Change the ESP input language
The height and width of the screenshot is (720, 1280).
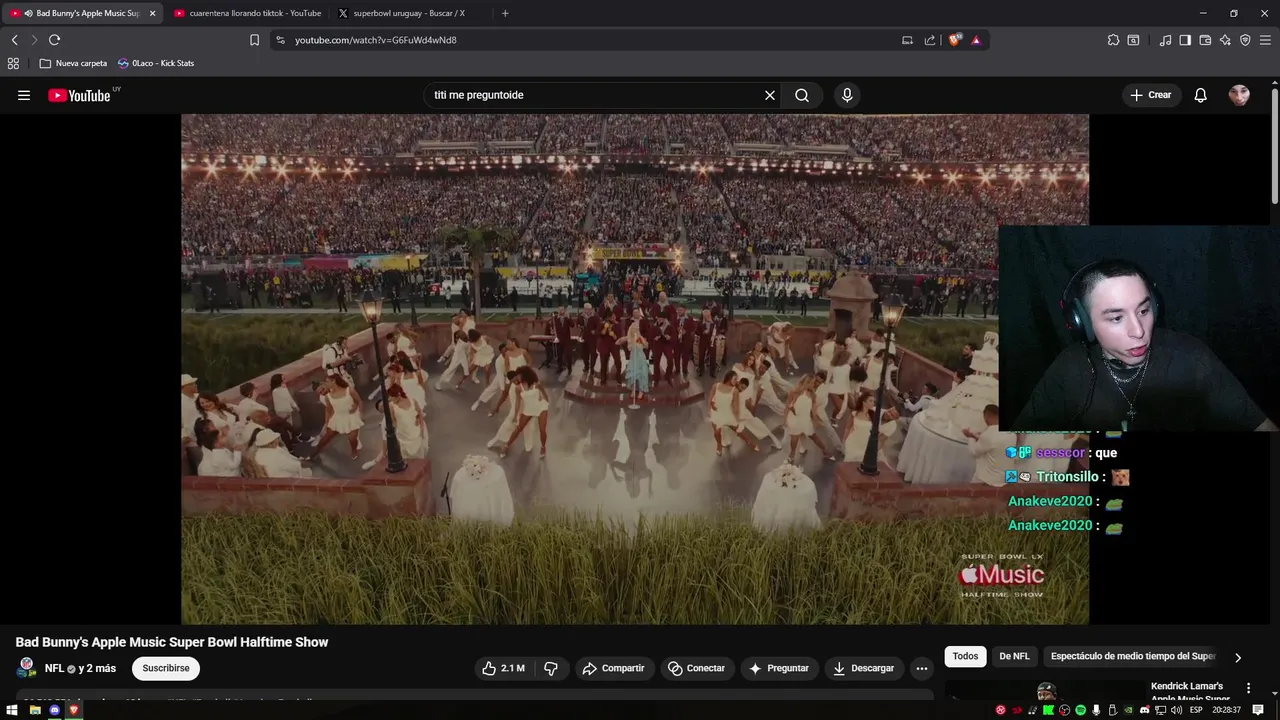(1196, 710)
